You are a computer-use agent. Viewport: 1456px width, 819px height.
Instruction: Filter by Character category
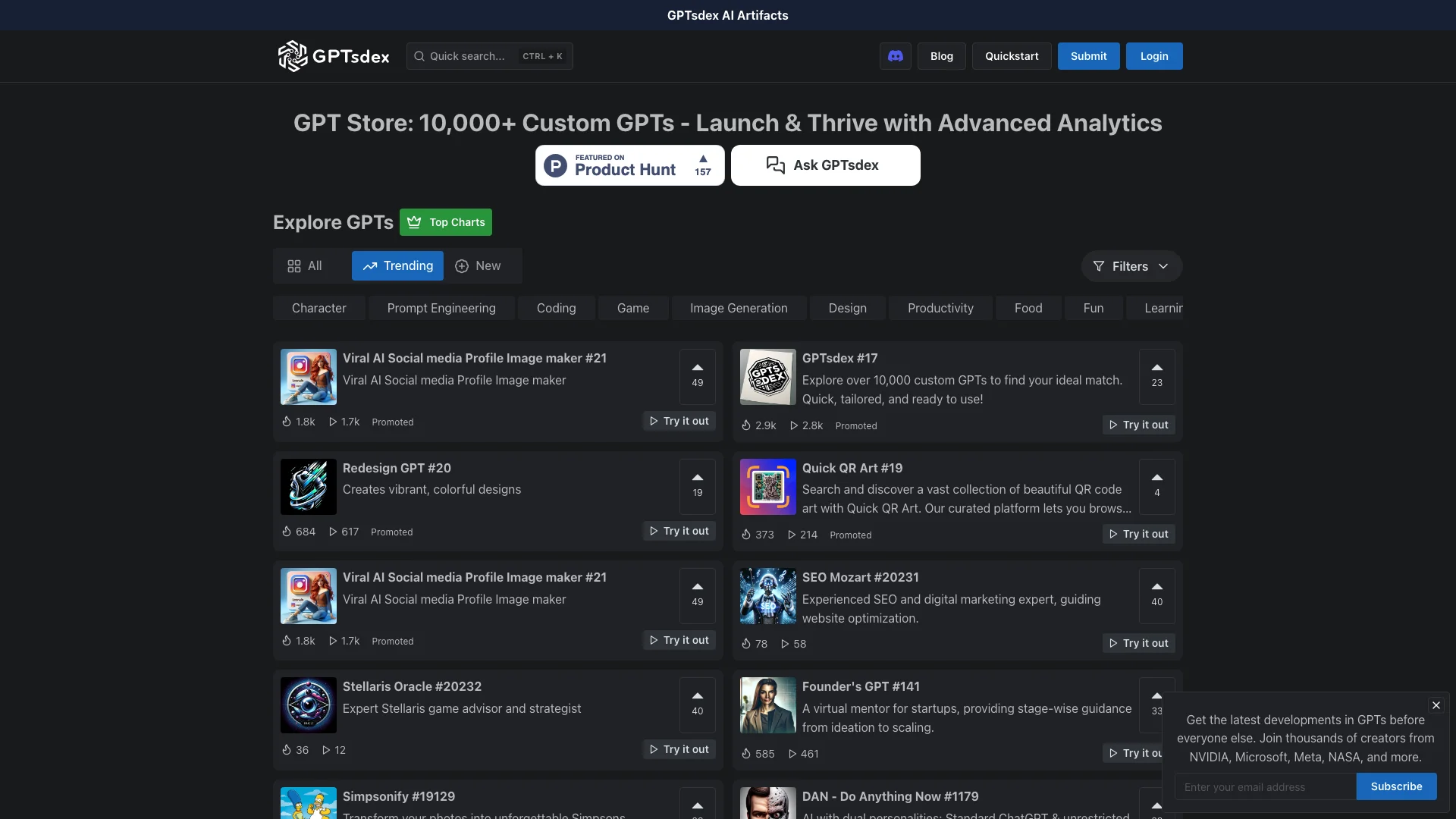click(318, 308)
